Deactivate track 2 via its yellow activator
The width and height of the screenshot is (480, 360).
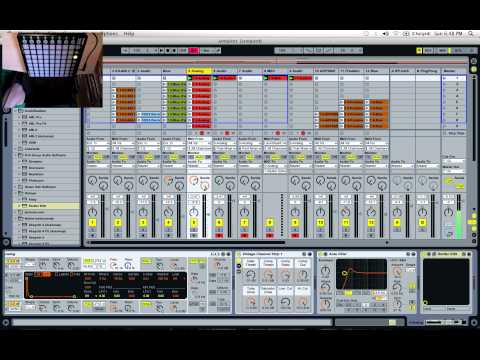(118, 222)
